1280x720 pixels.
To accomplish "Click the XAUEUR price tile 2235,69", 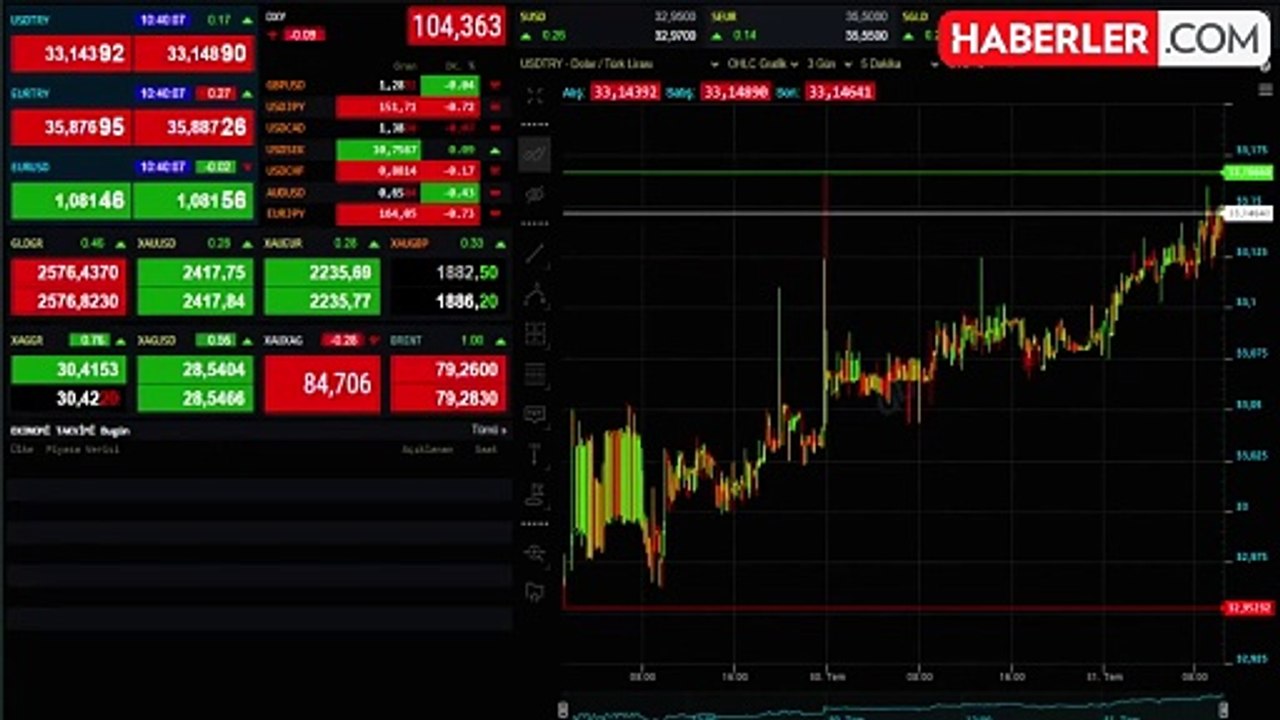I will click(x=322, y=273).
